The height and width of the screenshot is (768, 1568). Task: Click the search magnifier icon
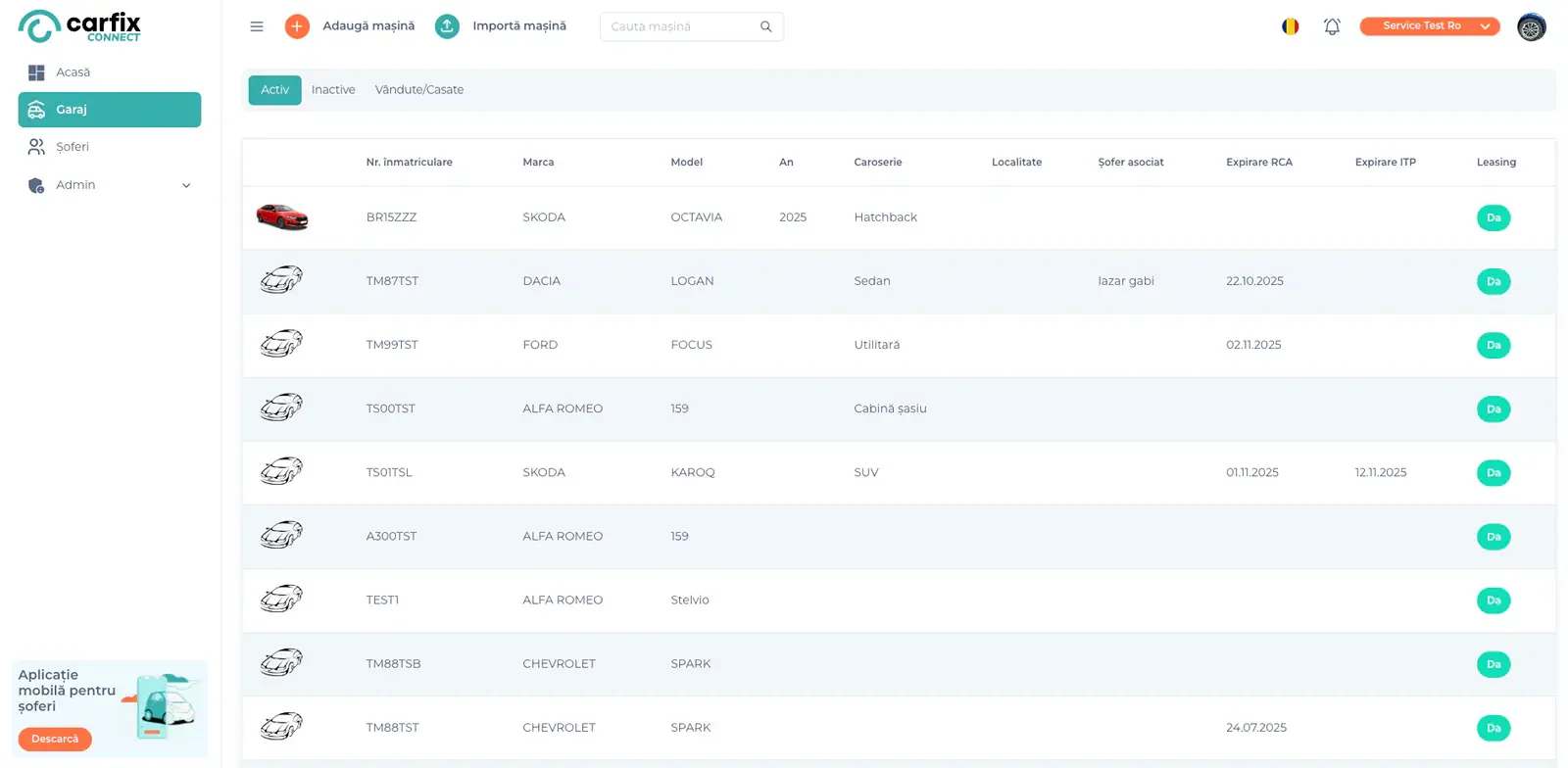(x=766, y=26)
